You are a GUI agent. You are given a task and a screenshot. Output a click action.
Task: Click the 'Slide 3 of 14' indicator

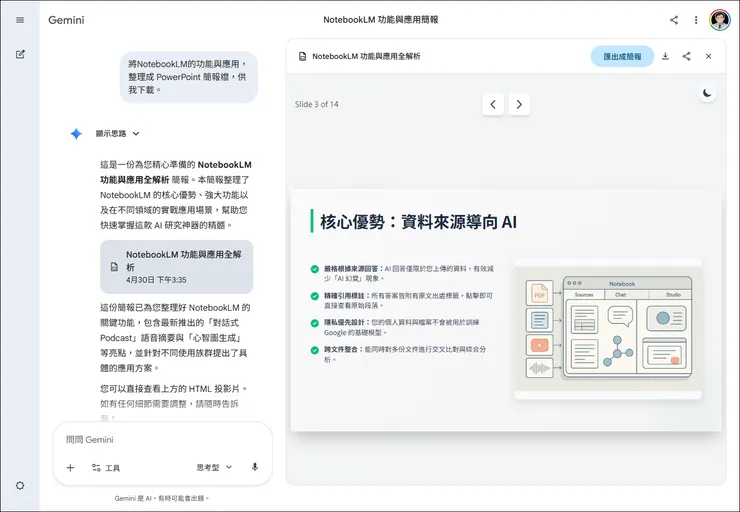pyautogui.click(x=317, y=104)
